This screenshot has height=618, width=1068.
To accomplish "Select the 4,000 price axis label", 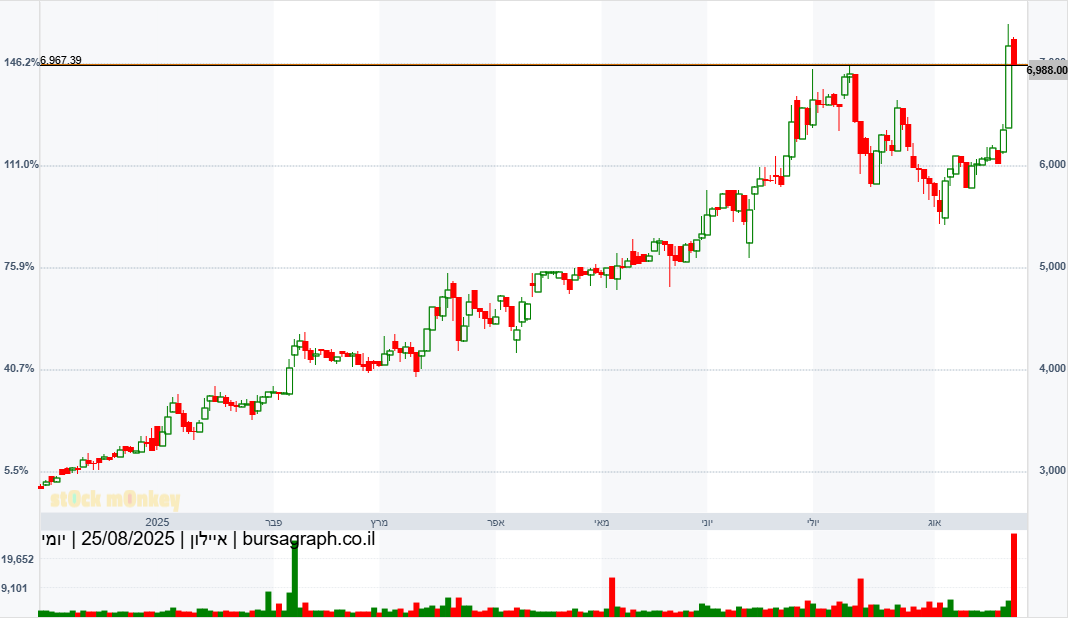I will point(1052,369).
